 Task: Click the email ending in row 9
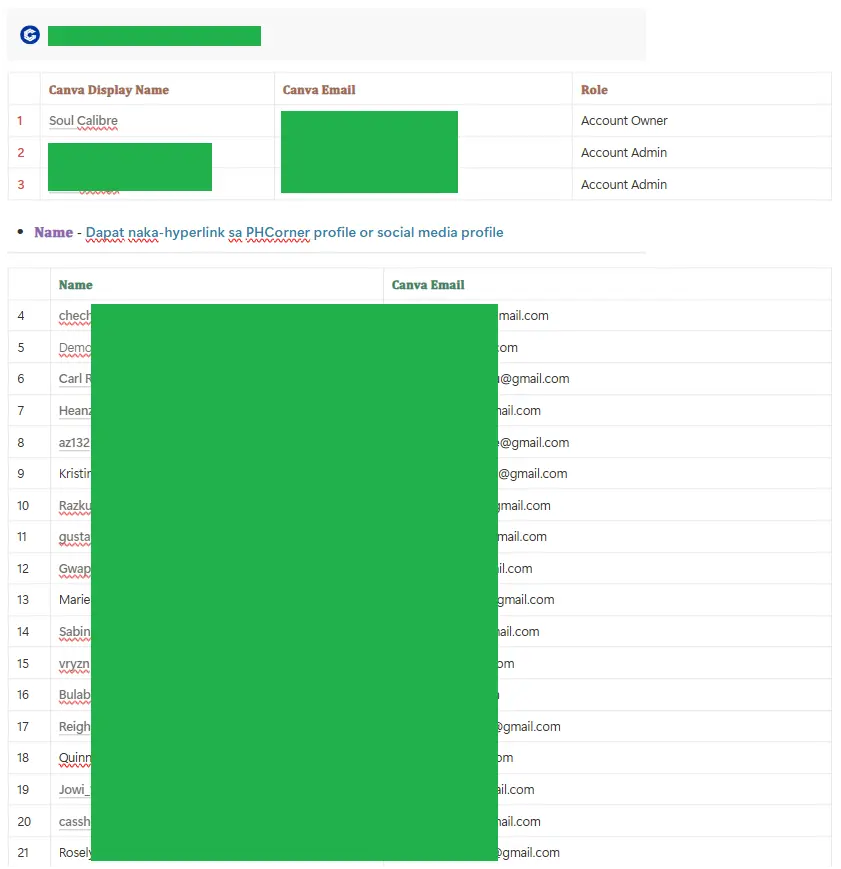coord(533,474)
